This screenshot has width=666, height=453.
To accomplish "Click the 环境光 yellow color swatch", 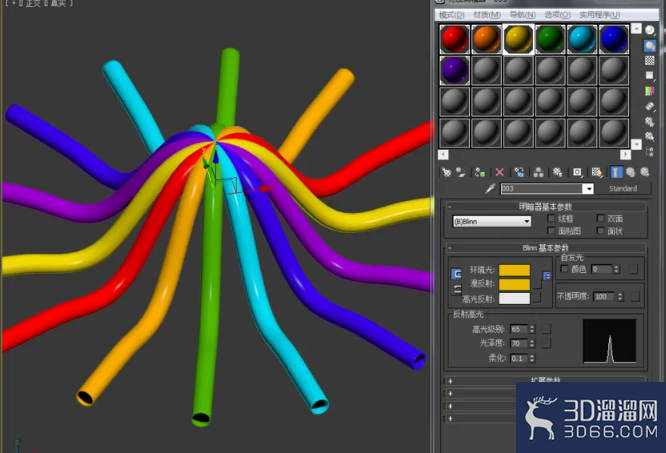I will [514, 270].
